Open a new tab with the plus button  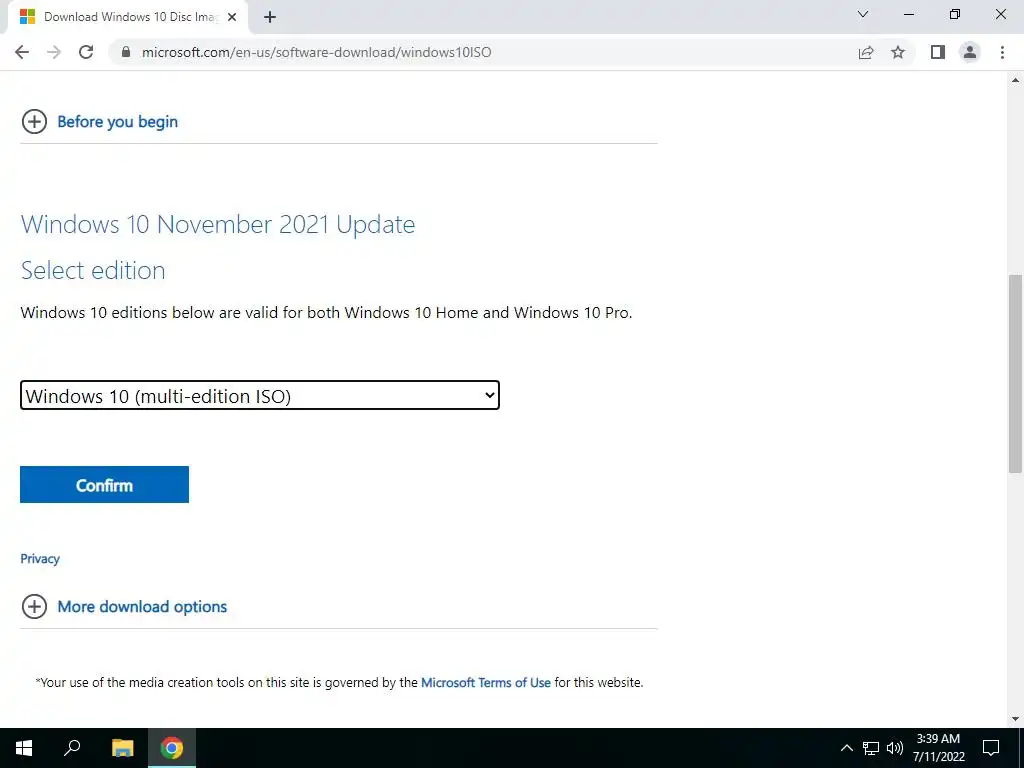click(x=270, y=17)
